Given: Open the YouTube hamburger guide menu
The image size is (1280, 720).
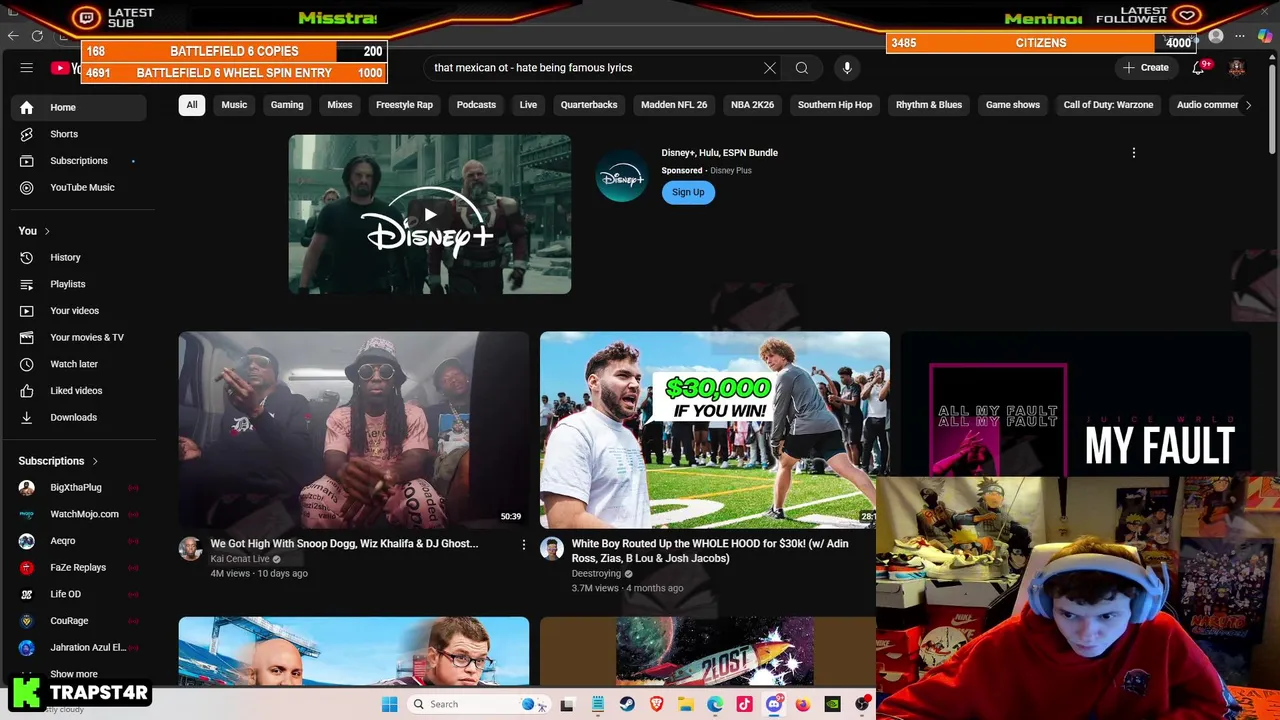Looking at the screenshot, I should pyautogui.click(x=27, y=68).
